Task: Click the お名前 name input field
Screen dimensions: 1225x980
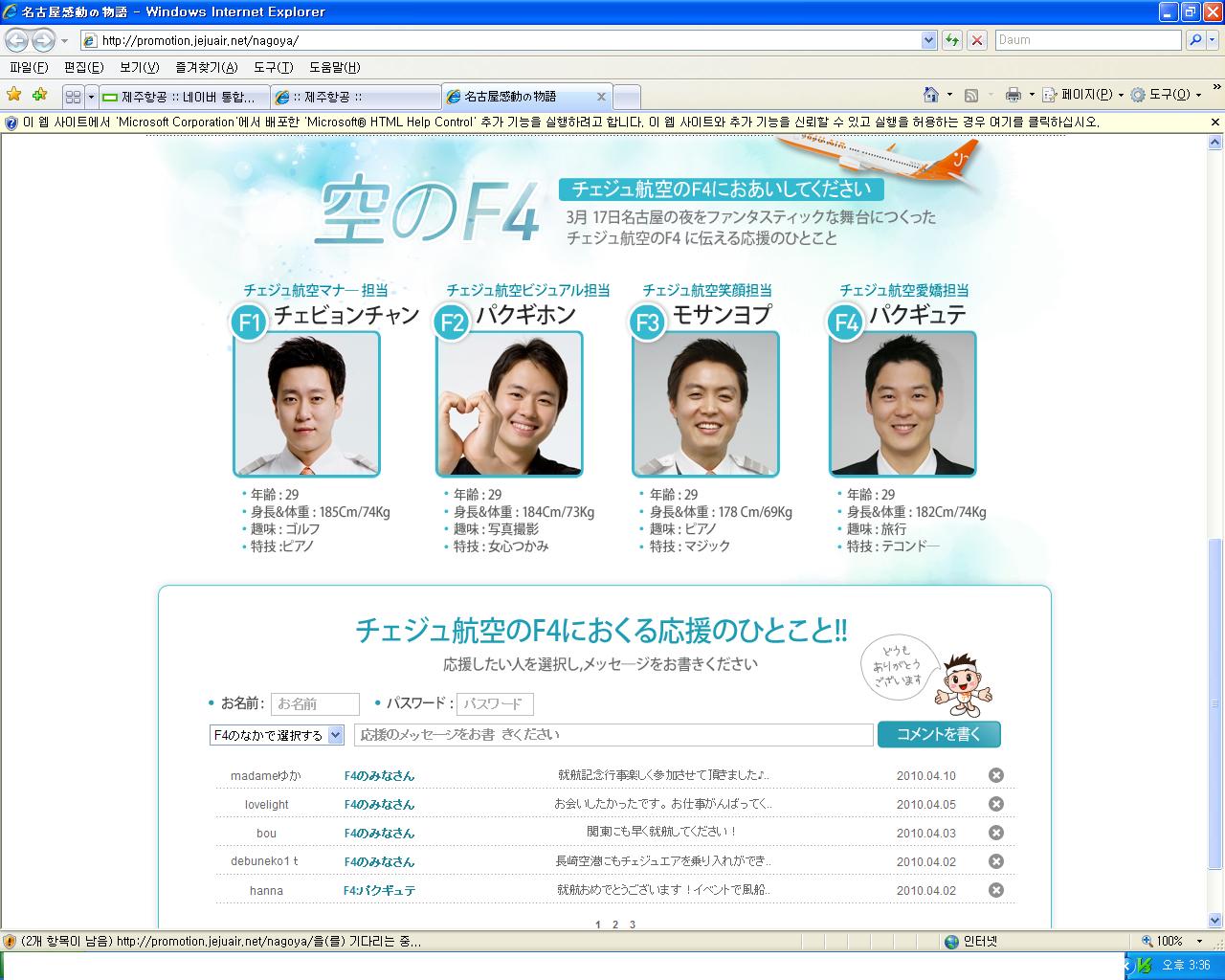Action: pyautogui.click(x=315, y=704)
